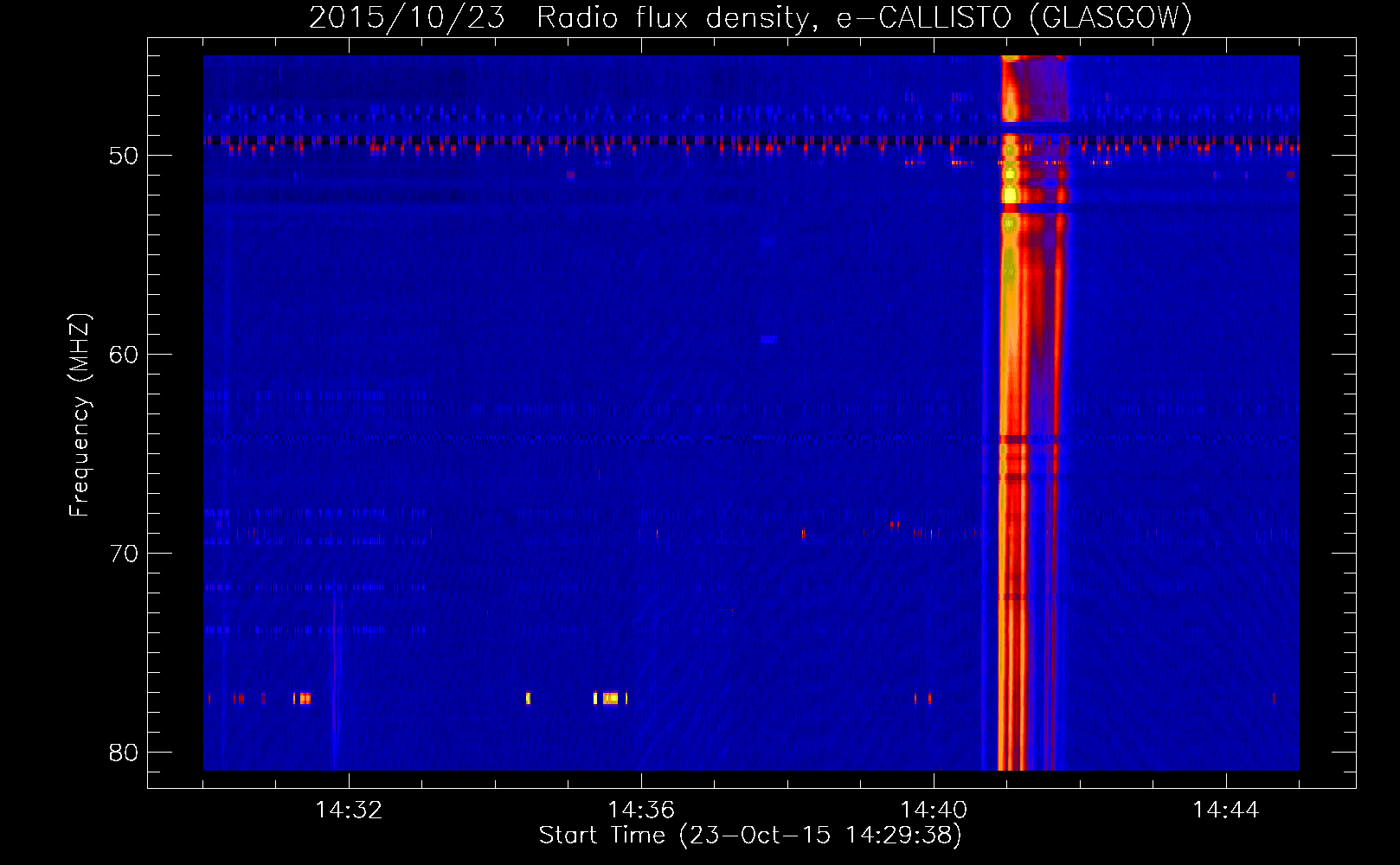1400x865 pixels.
Task: Click the 14:40 time tick label
Action: point(934,811)
